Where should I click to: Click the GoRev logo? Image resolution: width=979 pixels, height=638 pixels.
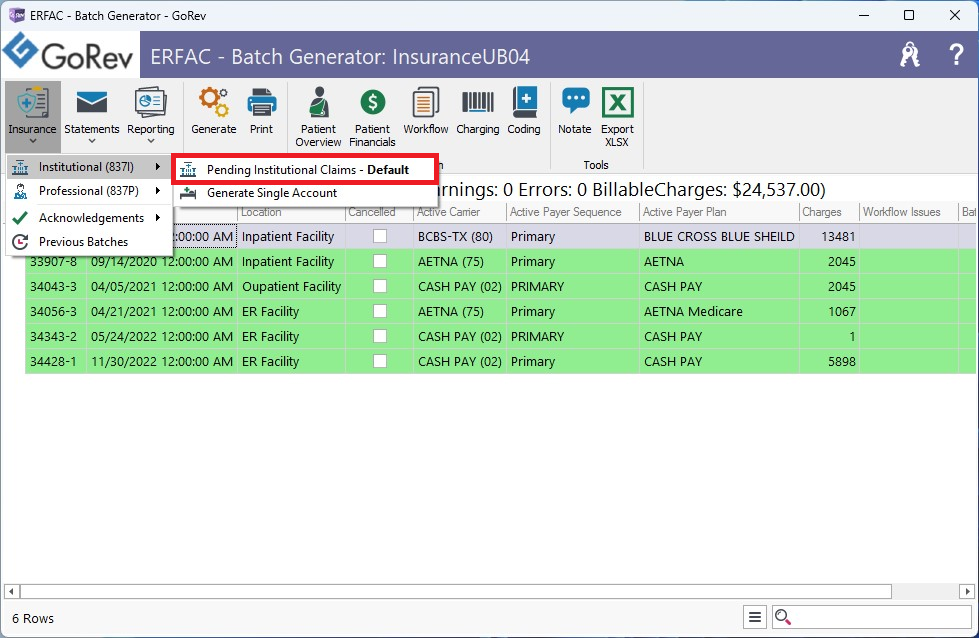69,54
